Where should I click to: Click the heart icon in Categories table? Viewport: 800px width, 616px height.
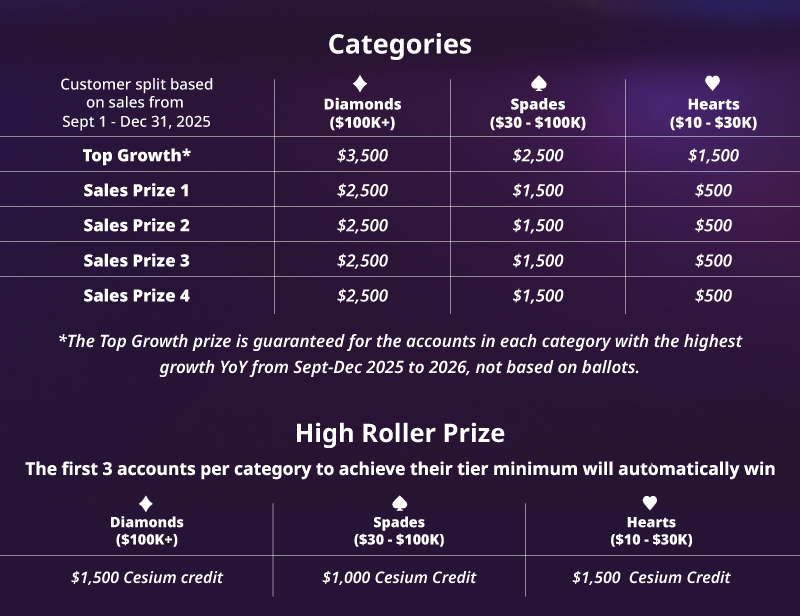712,83
